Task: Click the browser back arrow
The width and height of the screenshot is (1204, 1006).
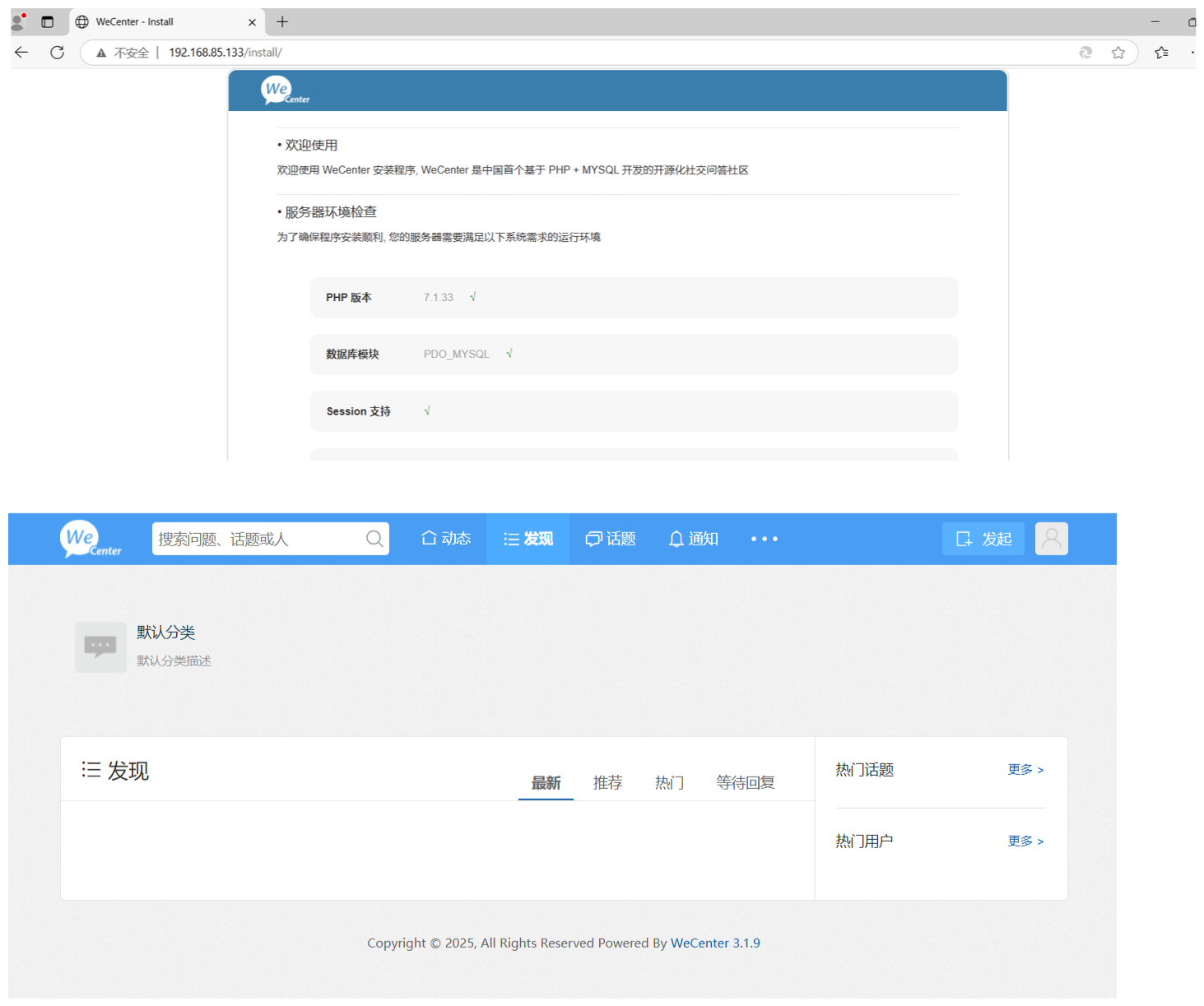Action: coord(21,53)
